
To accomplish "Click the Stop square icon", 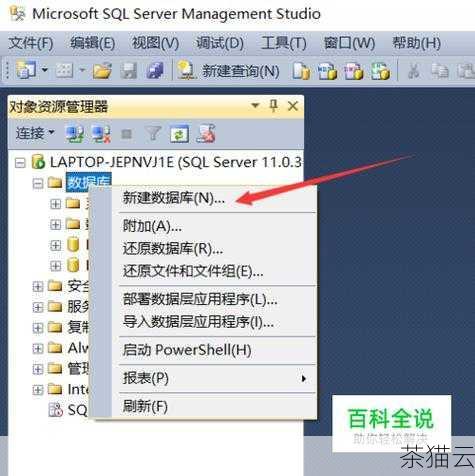I will point(126,134).
